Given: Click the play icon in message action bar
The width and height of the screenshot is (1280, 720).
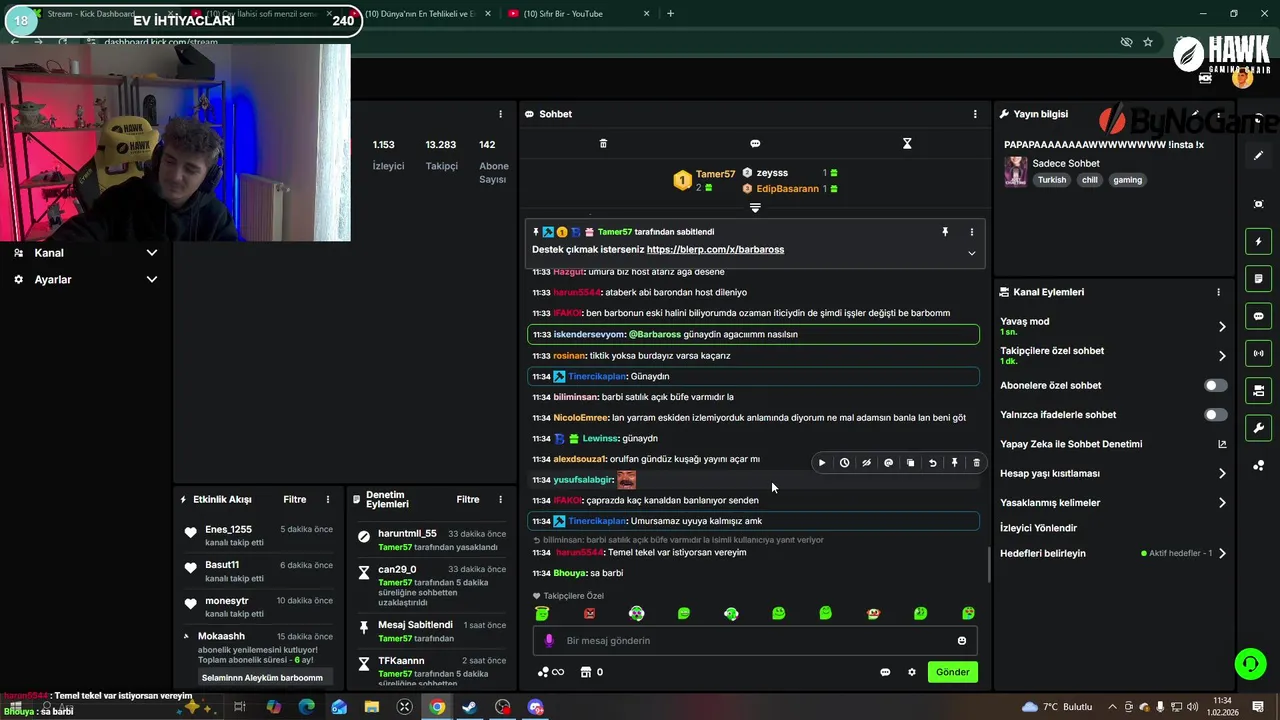Looking at the screenshot, I should (x=822, y=463).
